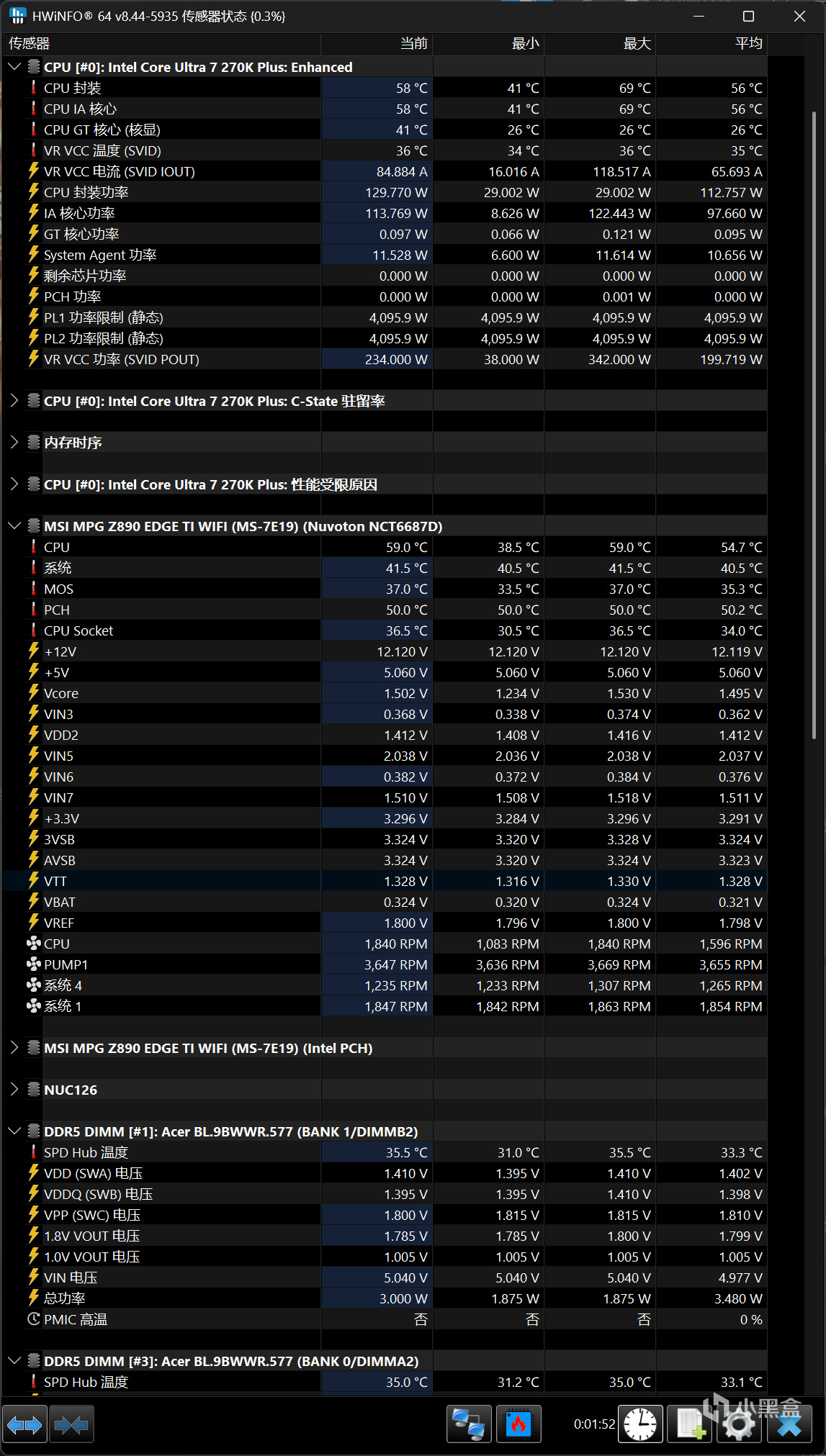This screenshot has width=826, height=1456.
Task: Click the HWiNFO app icon in title bar
Action: click(17, 16)
